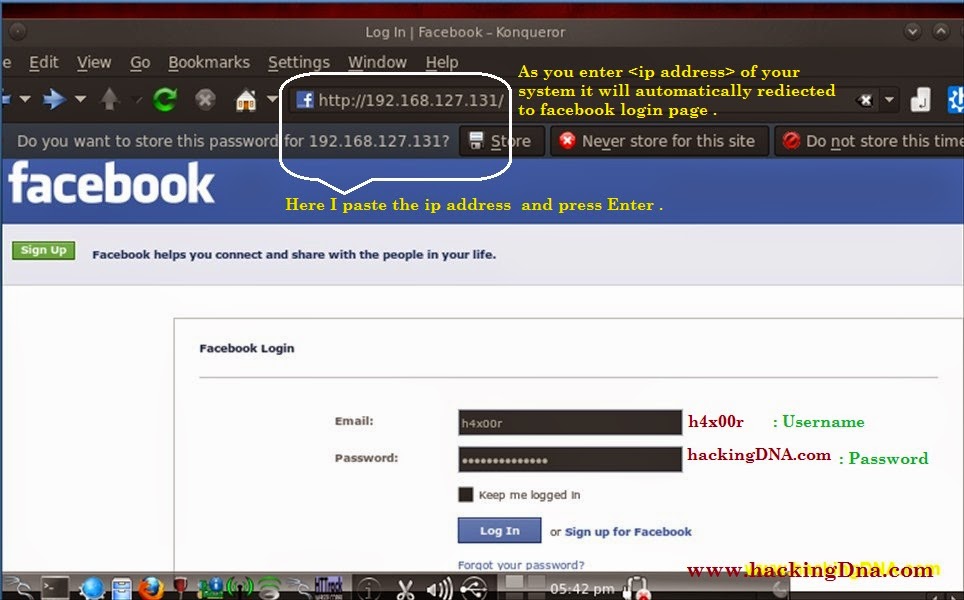Launch Firefox from the taskbar
The image size is (964, 600).
coord(151,588)
